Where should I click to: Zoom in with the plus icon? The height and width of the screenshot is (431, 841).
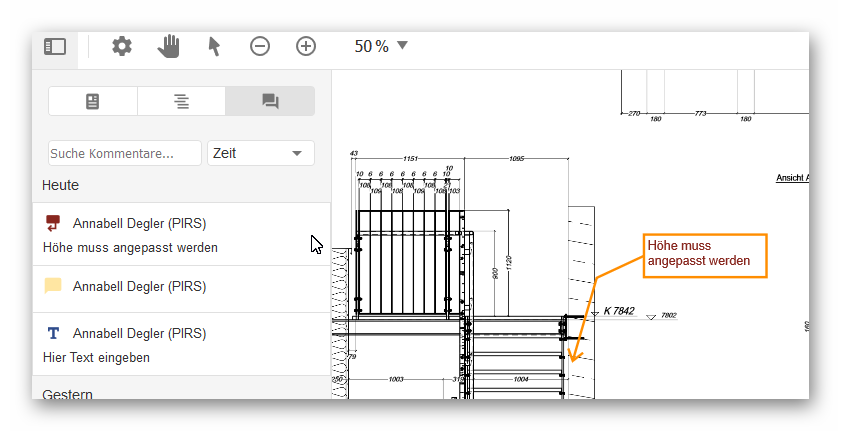306,46
